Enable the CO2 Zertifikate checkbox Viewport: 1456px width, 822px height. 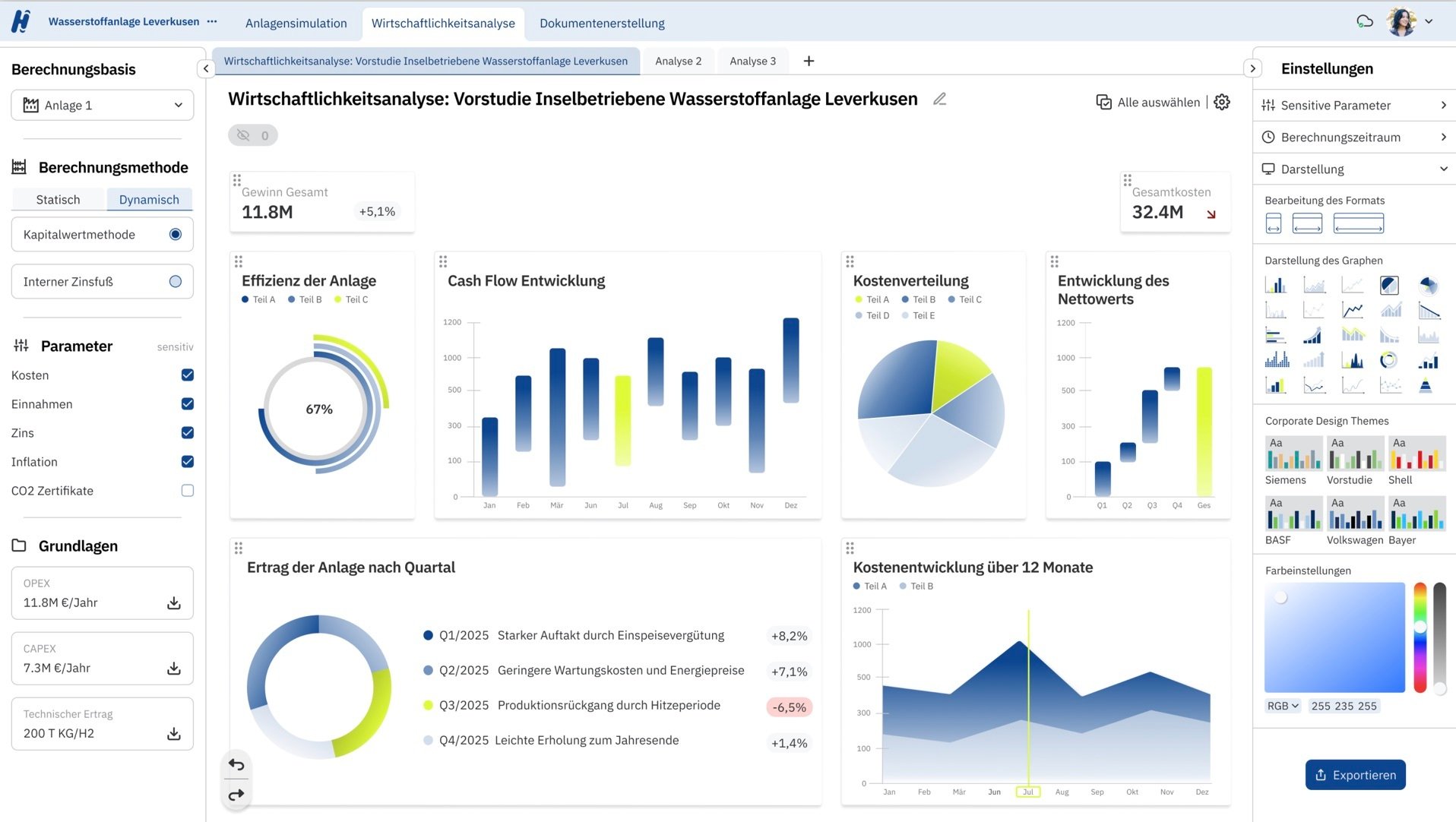[188, 491]
